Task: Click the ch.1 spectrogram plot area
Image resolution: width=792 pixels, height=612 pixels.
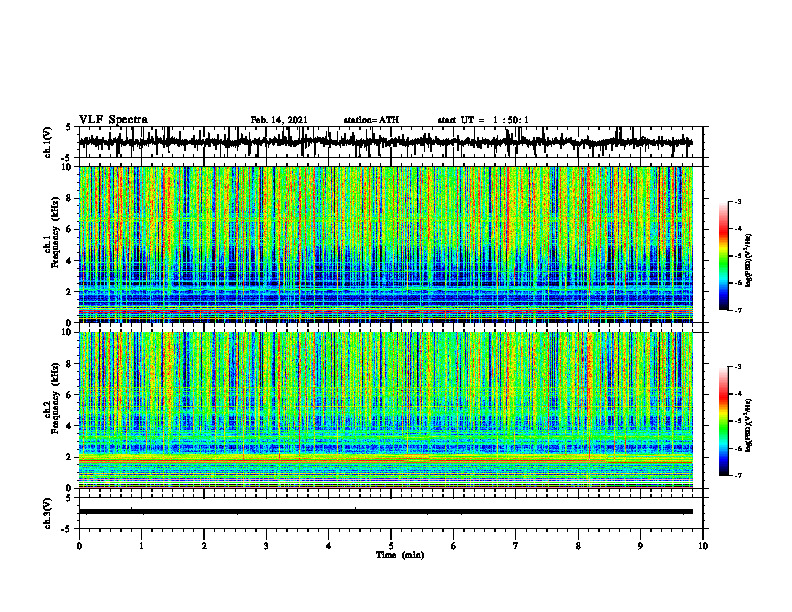Action: point(385,244)
